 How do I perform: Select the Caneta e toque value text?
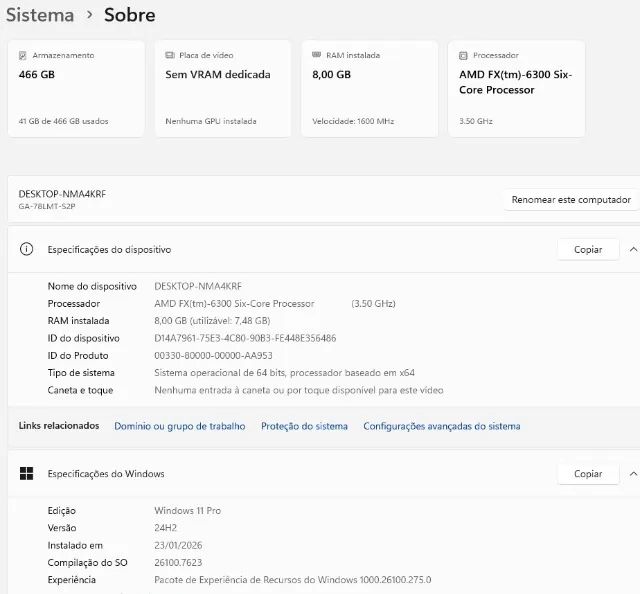coord(299,390)
